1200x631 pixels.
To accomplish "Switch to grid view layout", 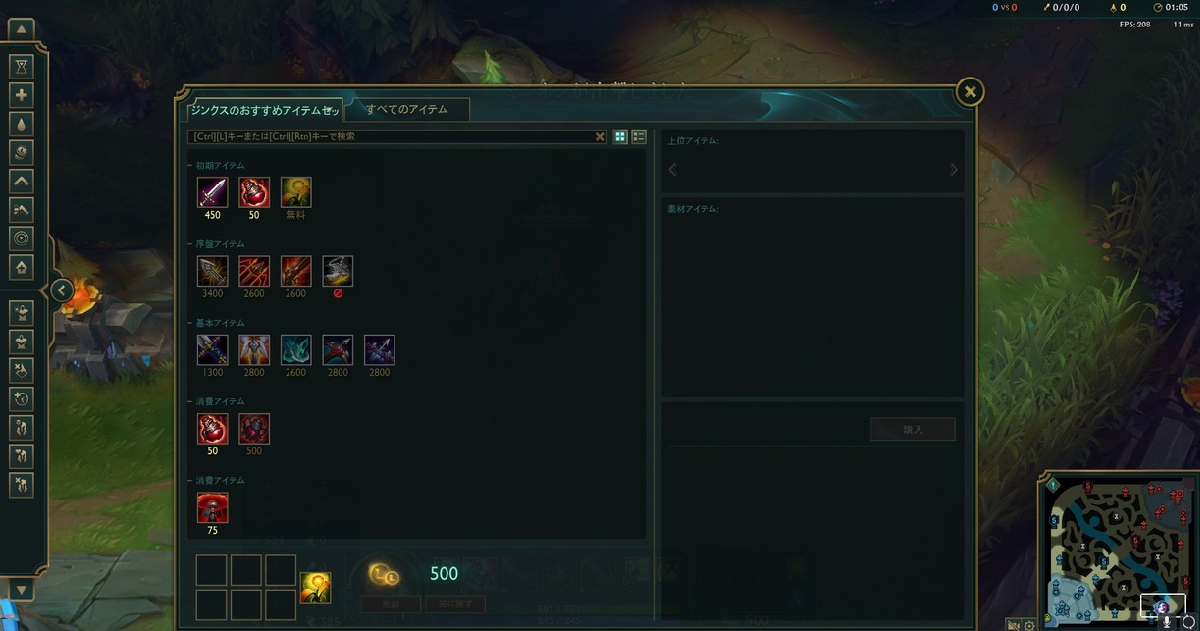I will (620, 137).
